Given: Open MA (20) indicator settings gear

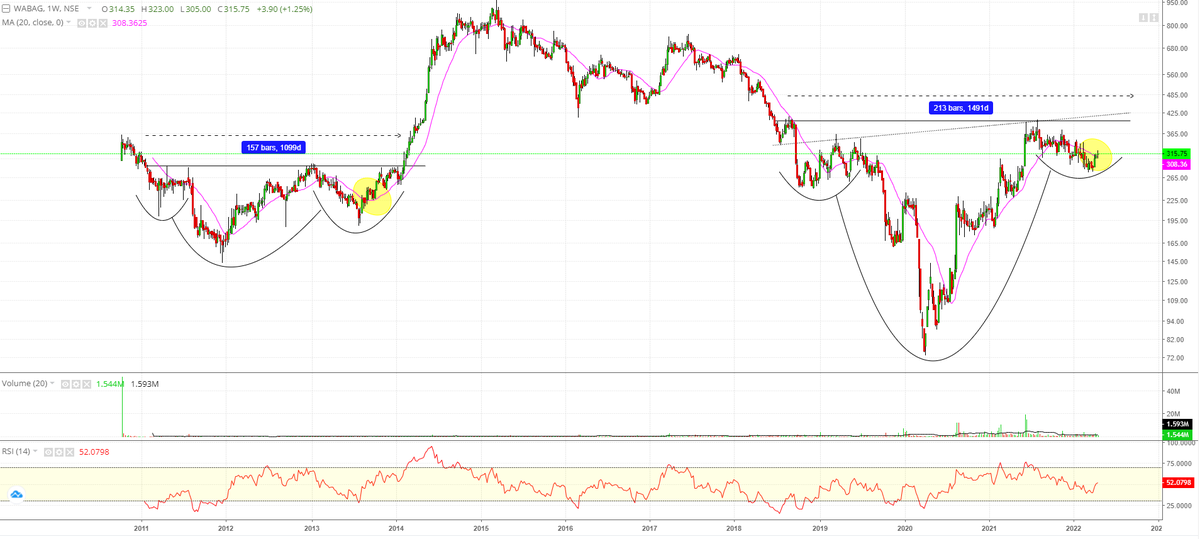Looking at the screenshot, I should click(x=92, y=23).
